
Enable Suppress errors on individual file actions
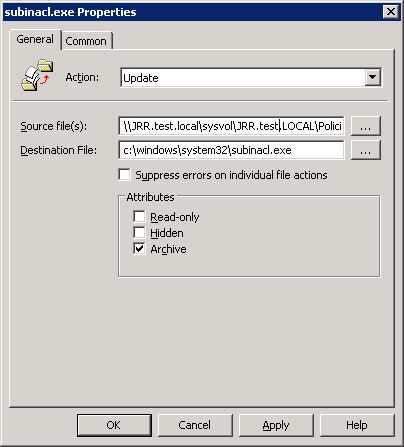click(125, 175)
